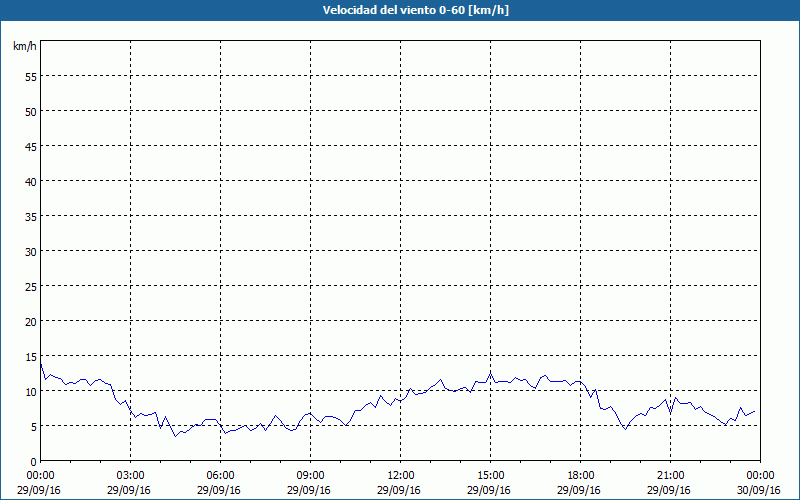Click the chart title "Velocidad del viento 0-60"
Screen dimensions: 800x500
point(399,10)
